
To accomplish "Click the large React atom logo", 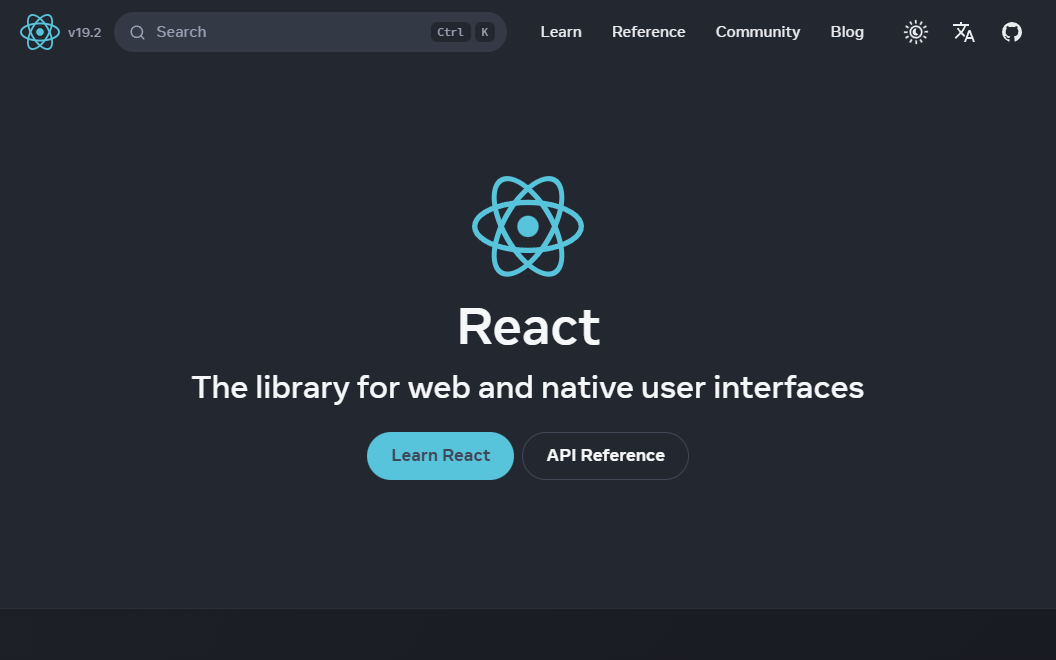I will [528, 226].
